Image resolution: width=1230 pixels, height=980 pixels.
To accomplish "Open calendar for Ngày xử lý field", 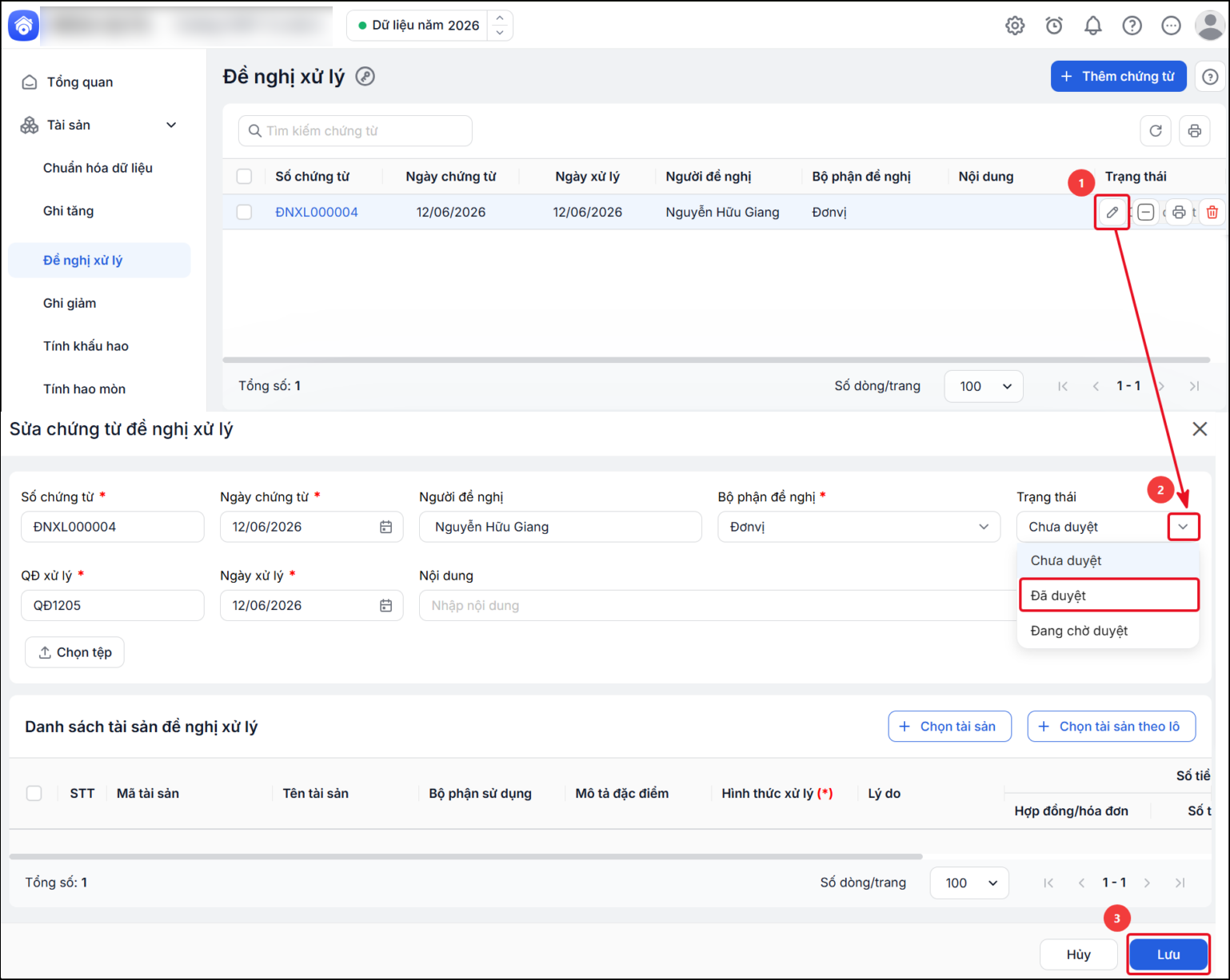I will 385,605.
